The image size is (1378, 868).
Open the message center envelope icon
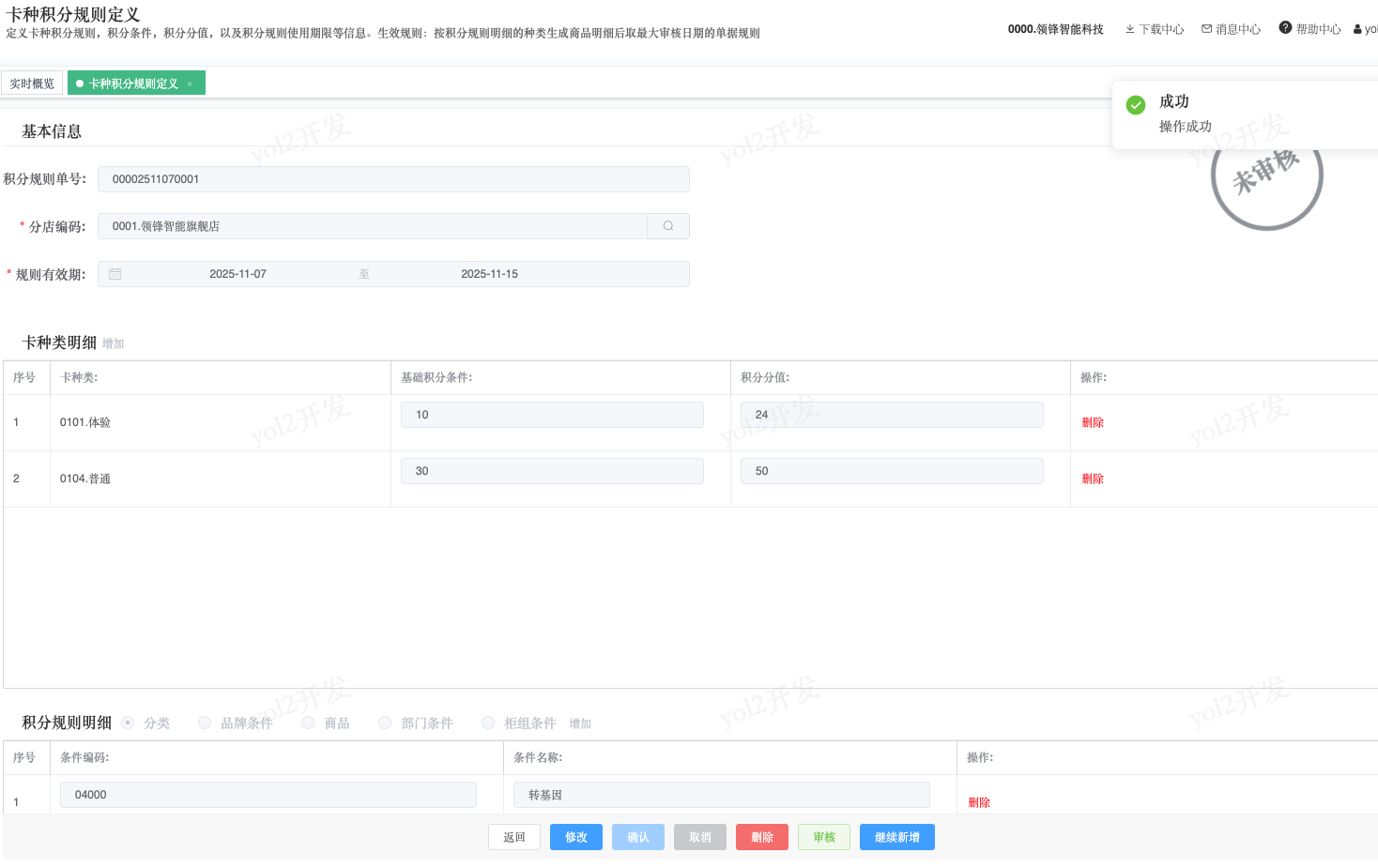coord(1207,29)
